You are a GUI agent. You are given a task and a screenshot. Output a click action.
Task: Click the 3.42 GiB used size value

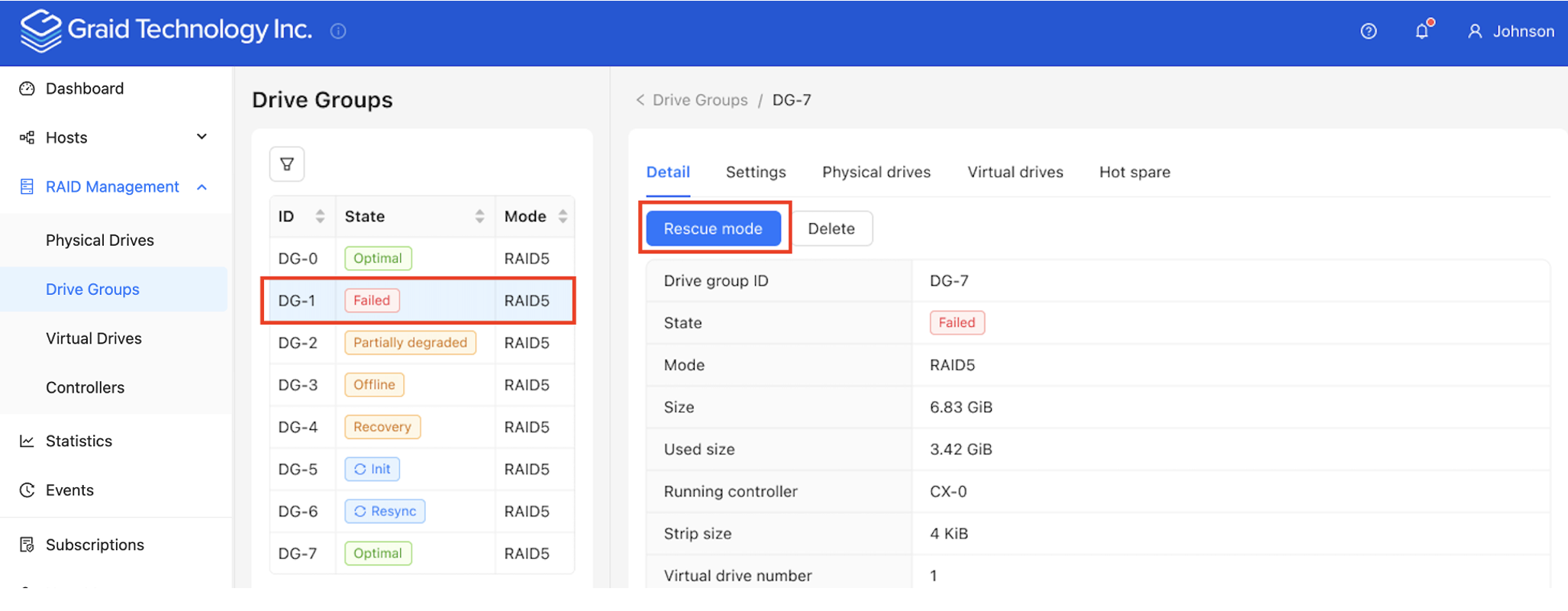click(x=961, y=449)
